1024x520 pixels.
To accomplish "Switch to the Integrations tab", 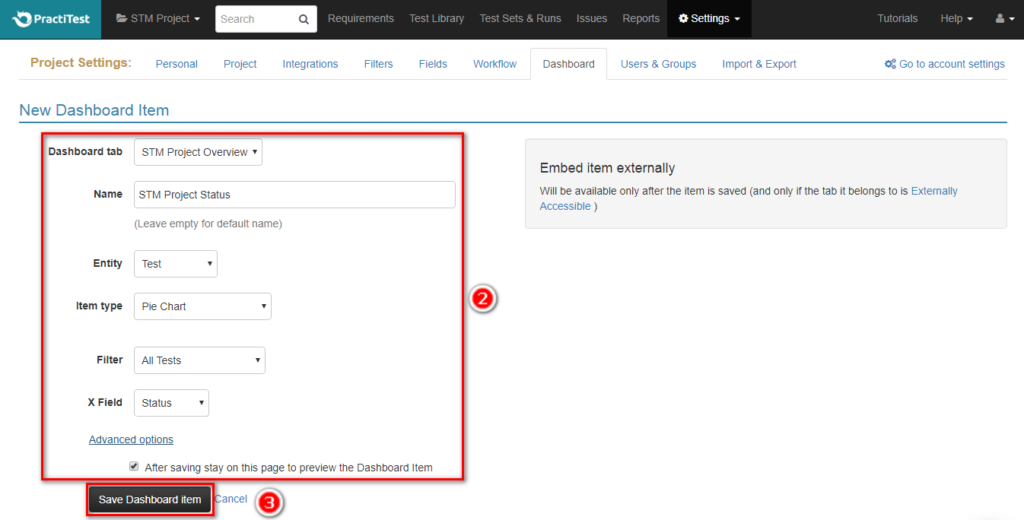I will [310, 64].
